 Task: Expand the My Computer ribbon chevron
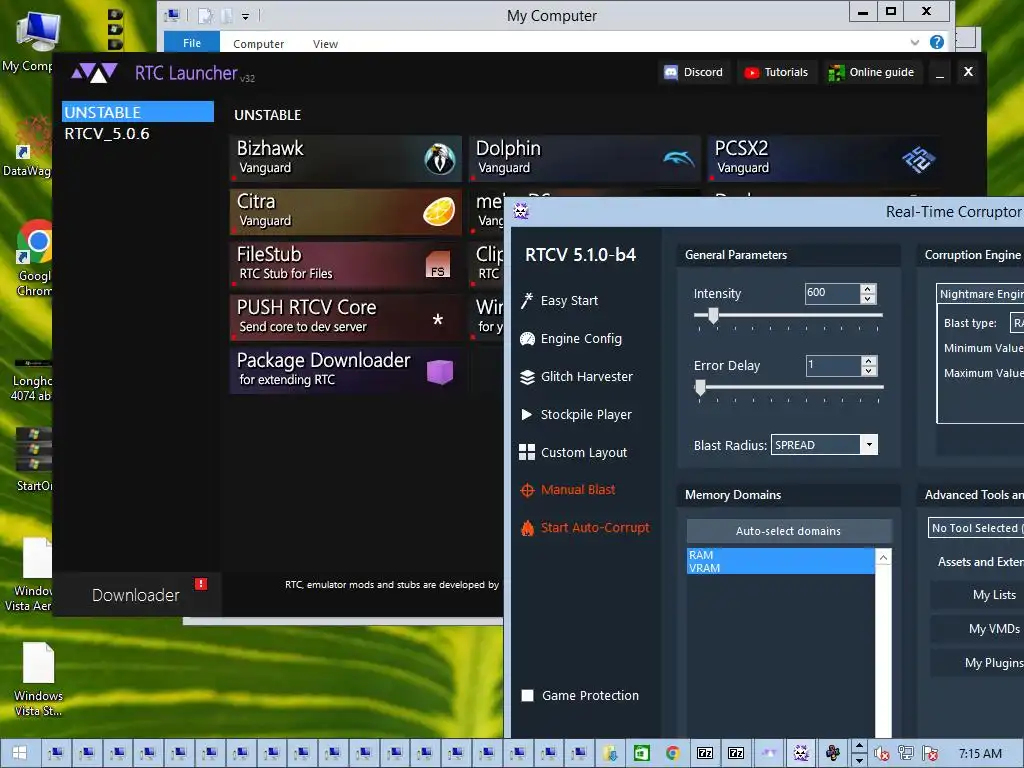pos(914,42)
